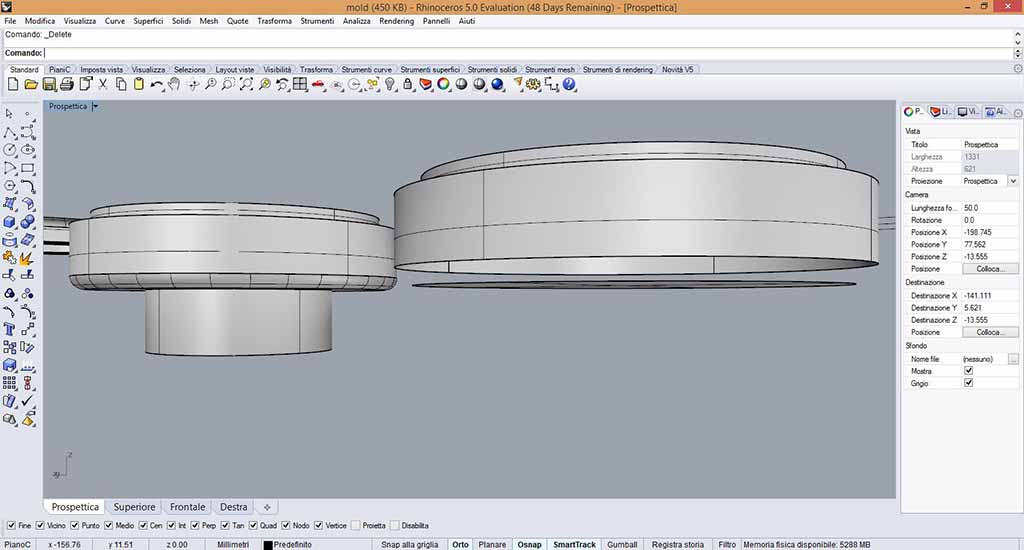Open Options with the gear icon
The height and width of the screenshot is (550, 1024).
[x=534, y=84]
